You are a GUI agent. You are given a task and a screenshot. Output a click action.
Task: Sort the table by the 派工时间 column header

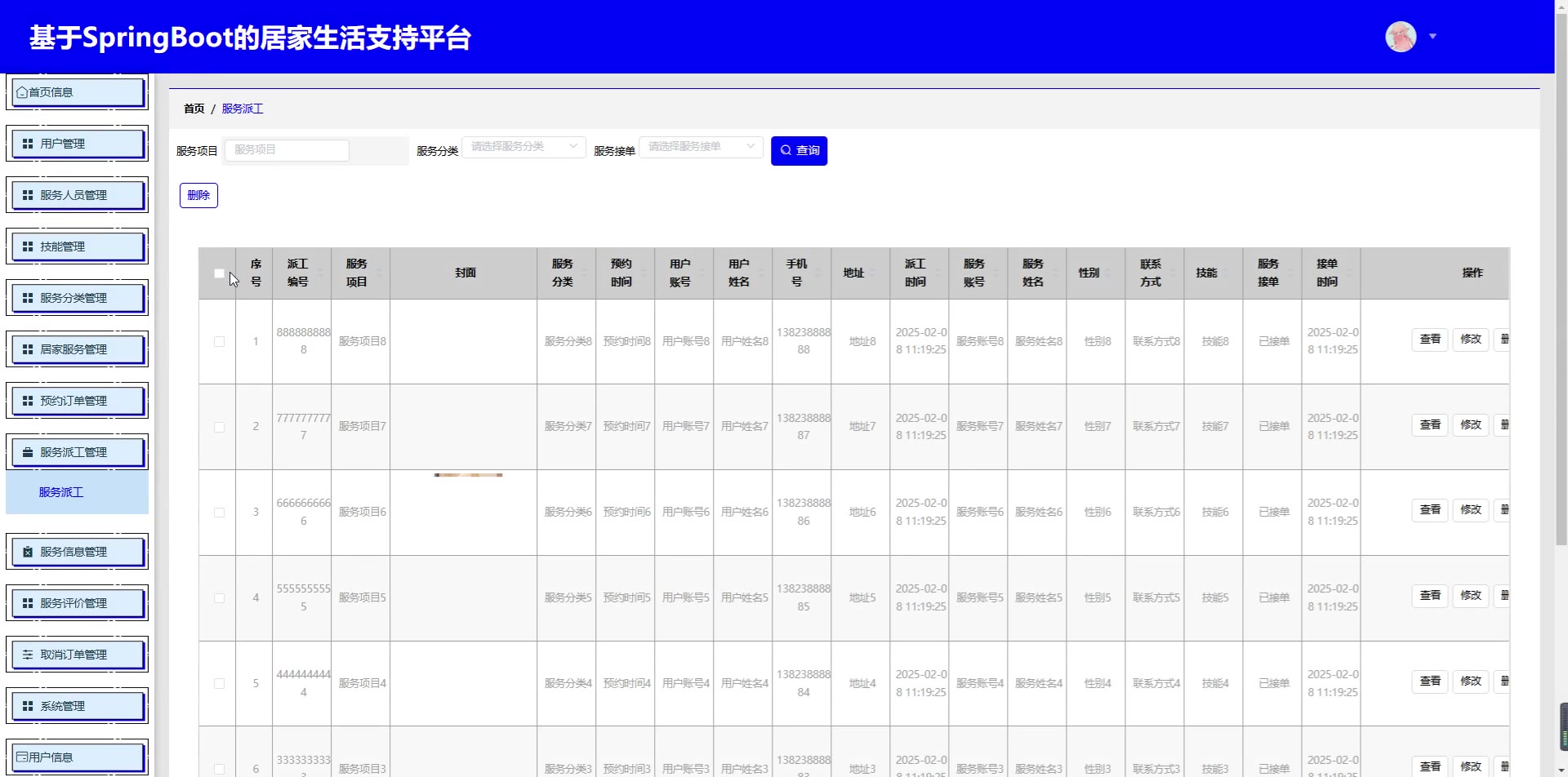click(x=919, y=273)
